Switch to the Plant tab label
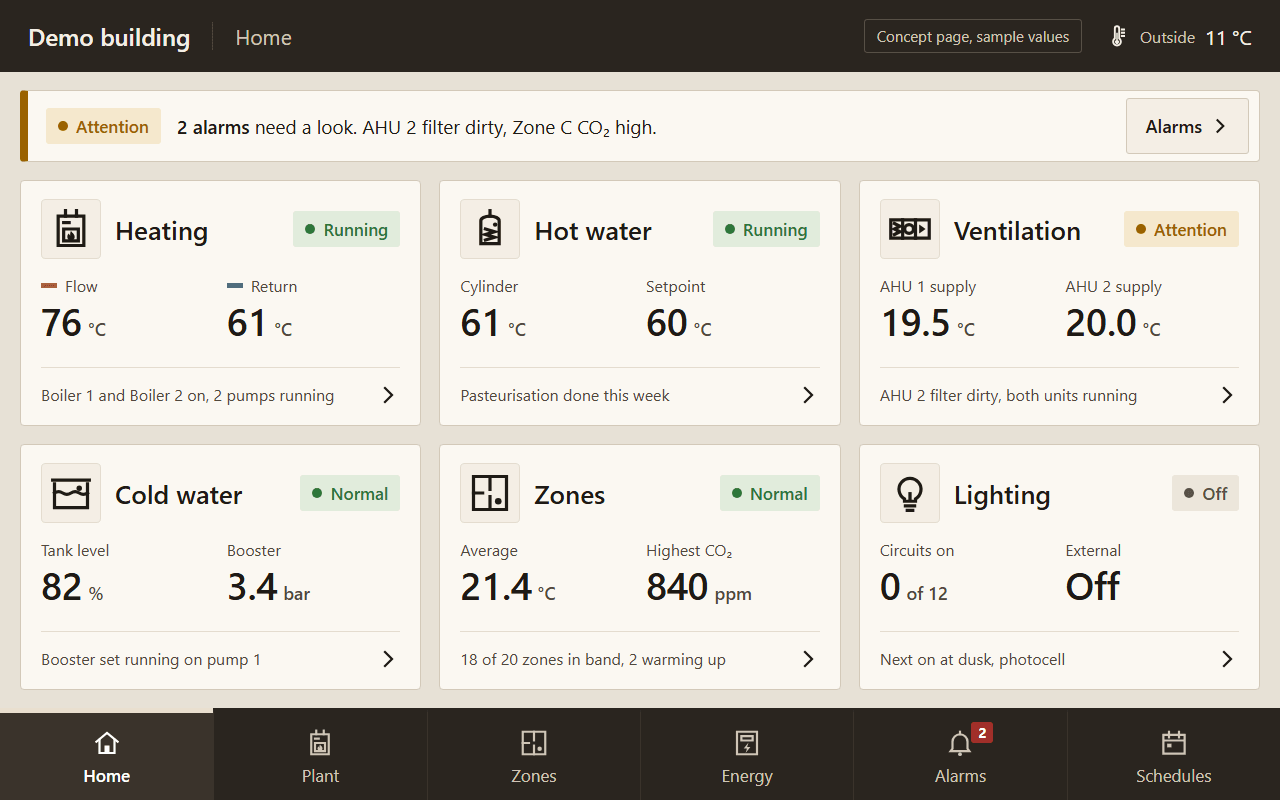 click(320, 776)
